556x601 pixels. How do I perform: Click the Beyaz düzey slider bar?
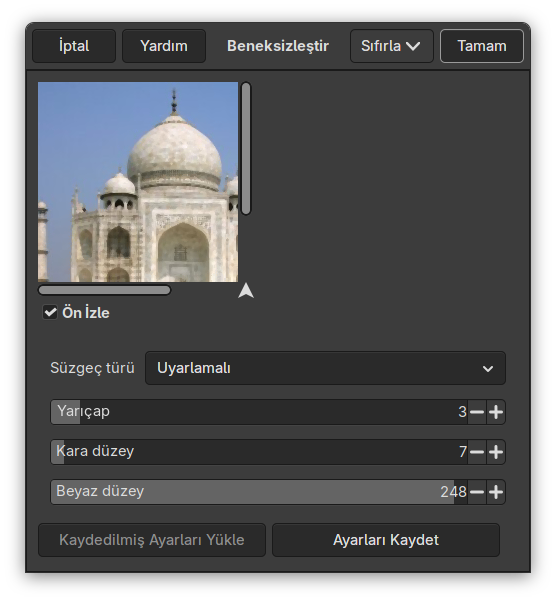tap(259, 492)
